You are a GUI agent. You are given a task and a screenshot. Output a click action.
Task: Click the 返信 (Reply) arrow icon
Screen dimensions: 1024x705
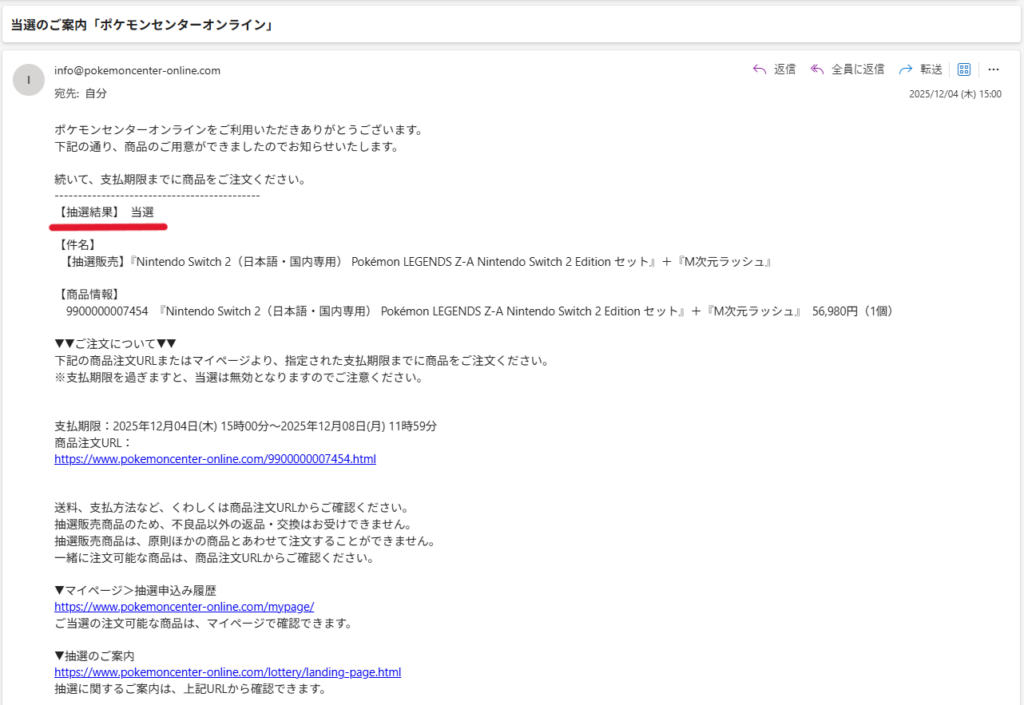(x=759, y=69)
